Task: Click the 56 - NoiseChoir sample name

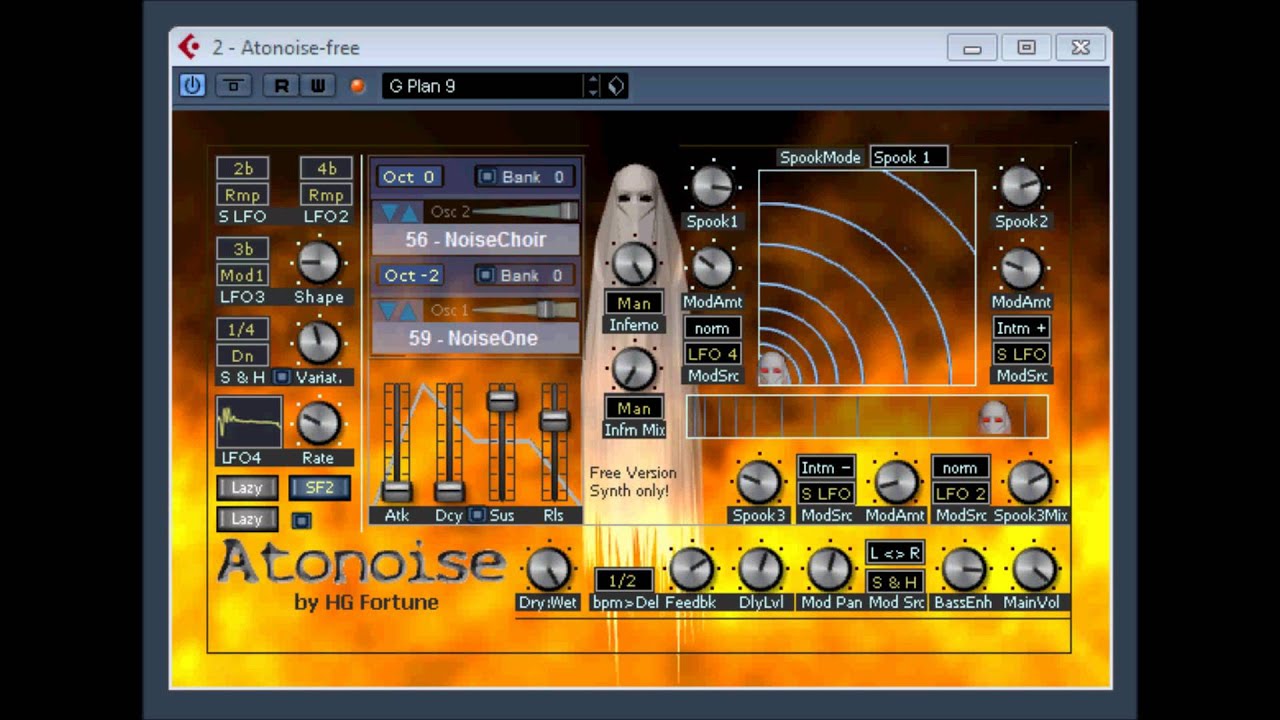Action: point(475,240)
